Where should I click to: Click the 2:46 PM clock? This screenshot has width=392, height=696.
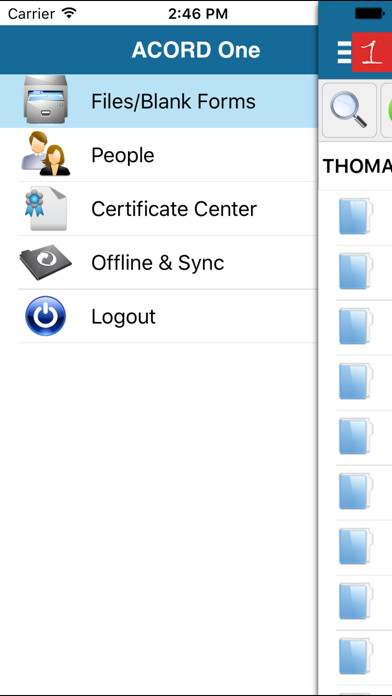coord(198,14)
